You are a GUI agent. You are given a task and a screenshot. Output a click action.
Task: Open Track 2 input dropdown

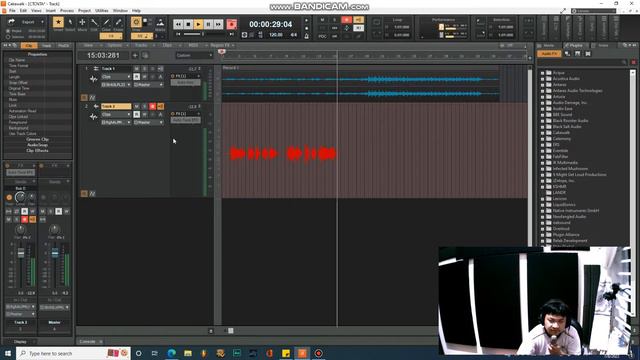tap(116, 122)
